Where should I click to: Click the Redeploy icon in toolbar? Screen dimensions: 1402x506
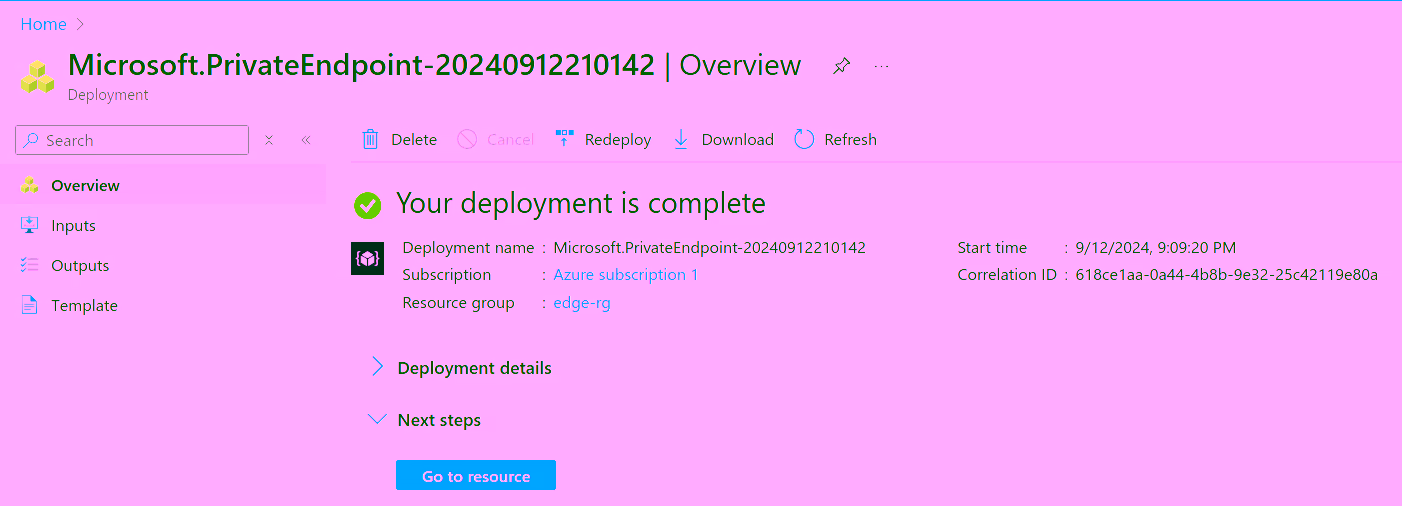565,140
